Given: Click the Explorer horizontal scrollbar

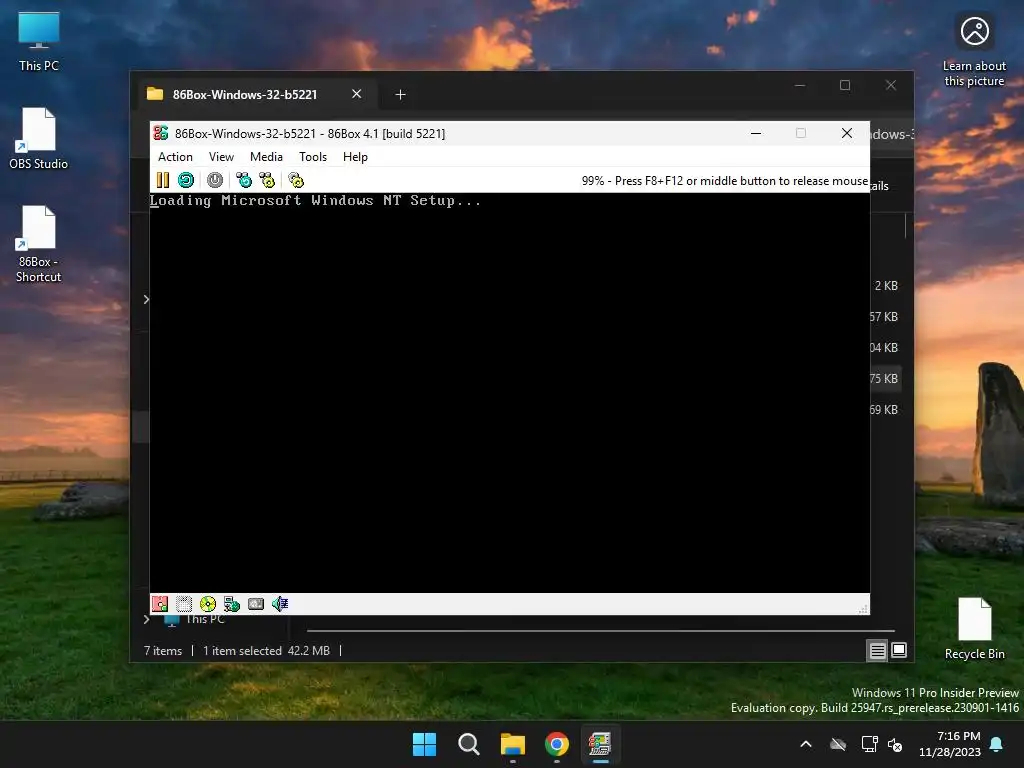Looking at the screenshot, I should [x=601, y=631].
